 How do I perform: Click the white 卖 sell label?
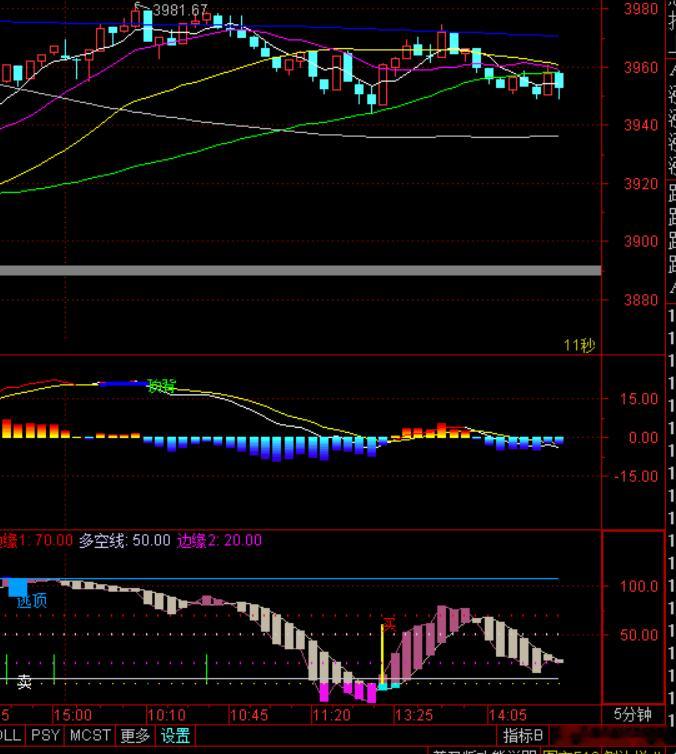(x=25, y=681)
